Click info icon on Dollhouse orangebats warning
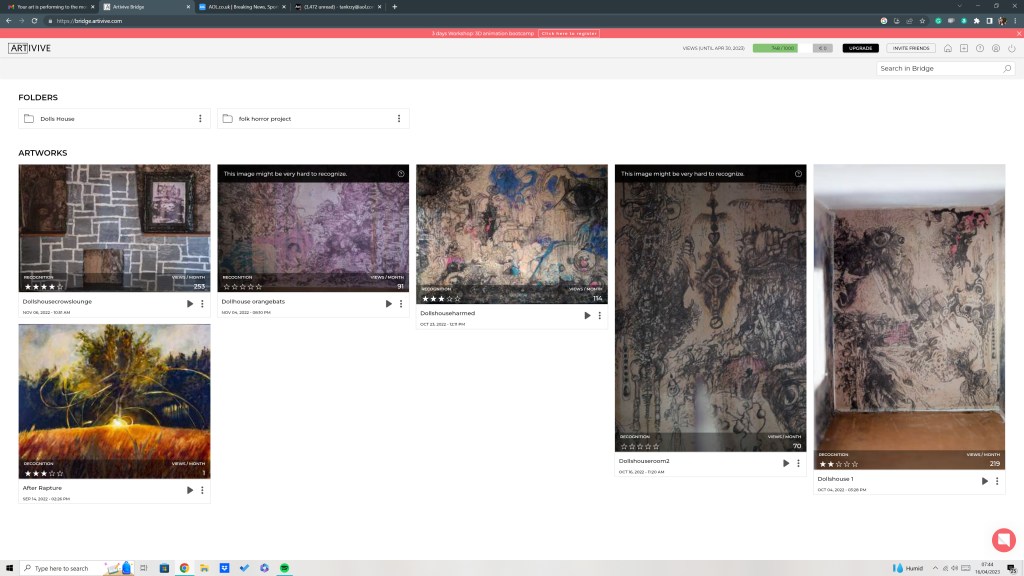This screenshot has width=1024, height=576. coord(401,174)
